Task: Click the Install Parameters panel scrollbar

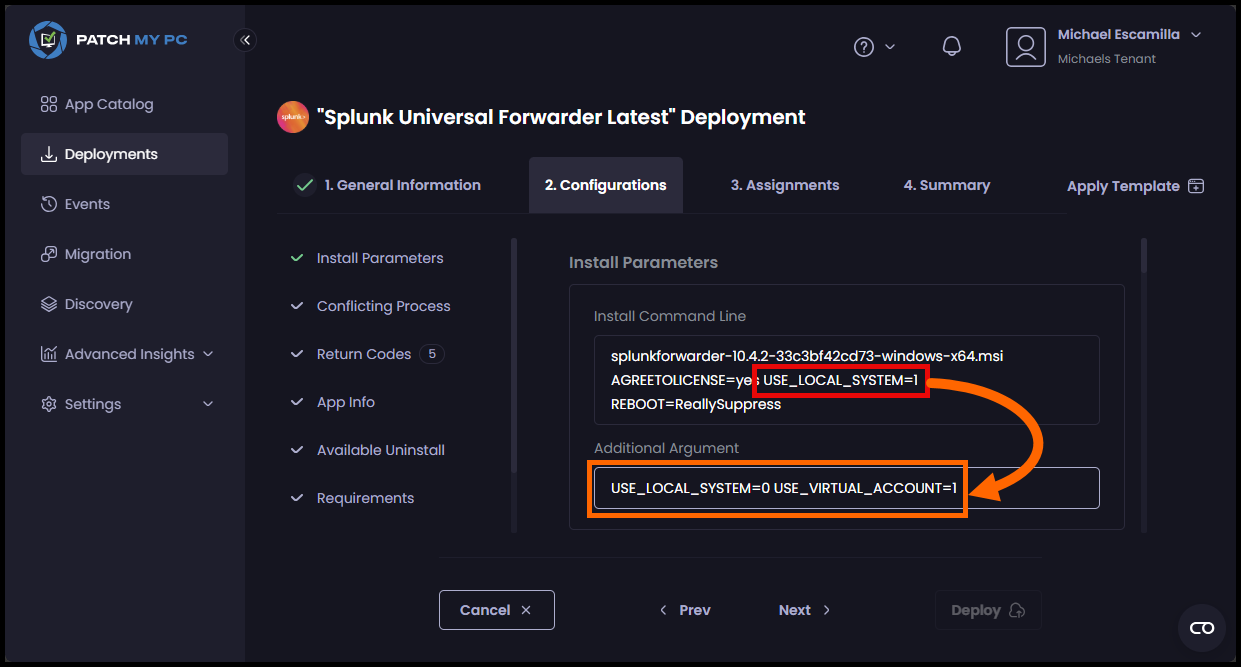Action: 1144,255
